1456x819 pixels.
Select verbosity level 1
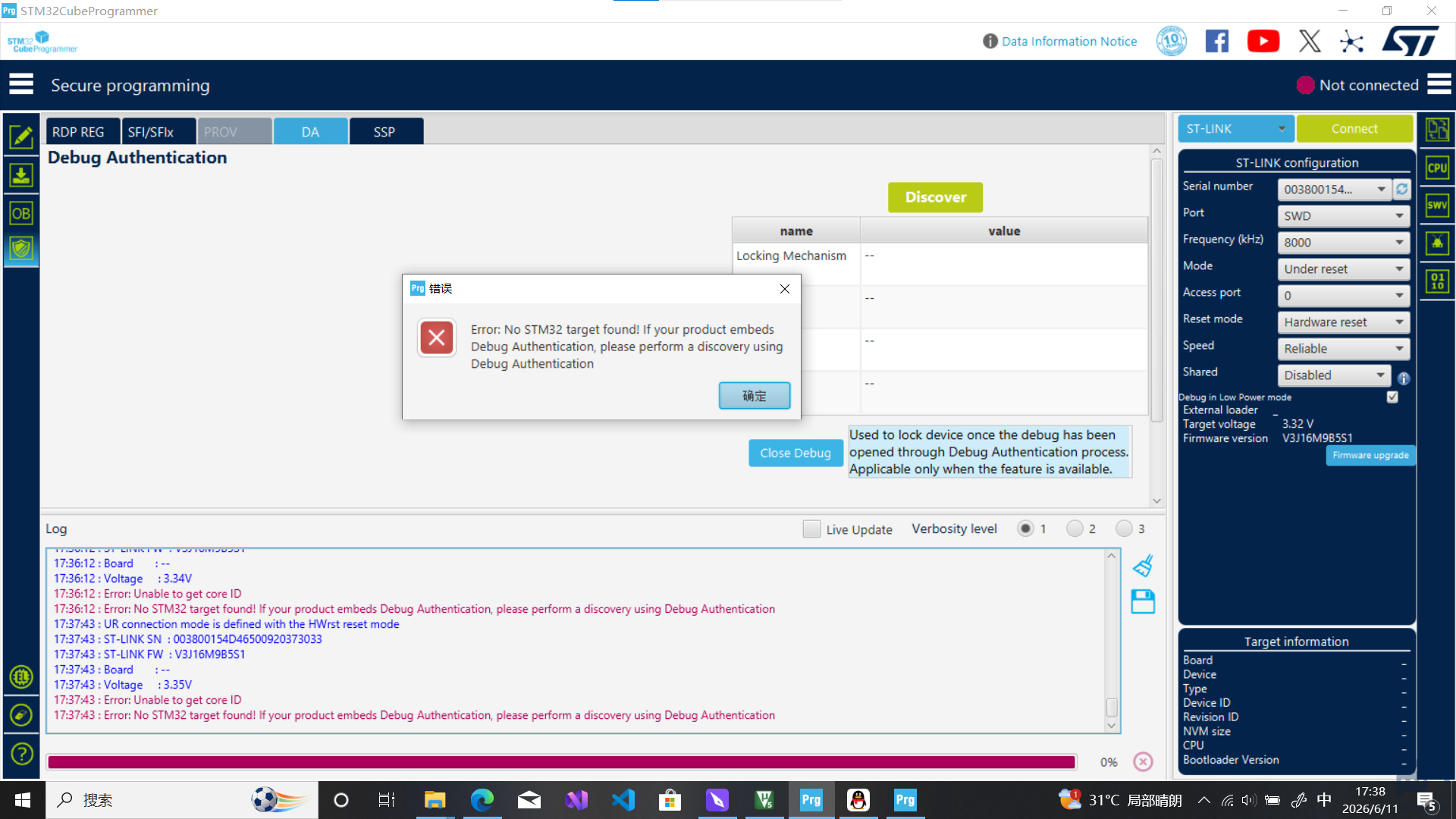click(1025, 529)
